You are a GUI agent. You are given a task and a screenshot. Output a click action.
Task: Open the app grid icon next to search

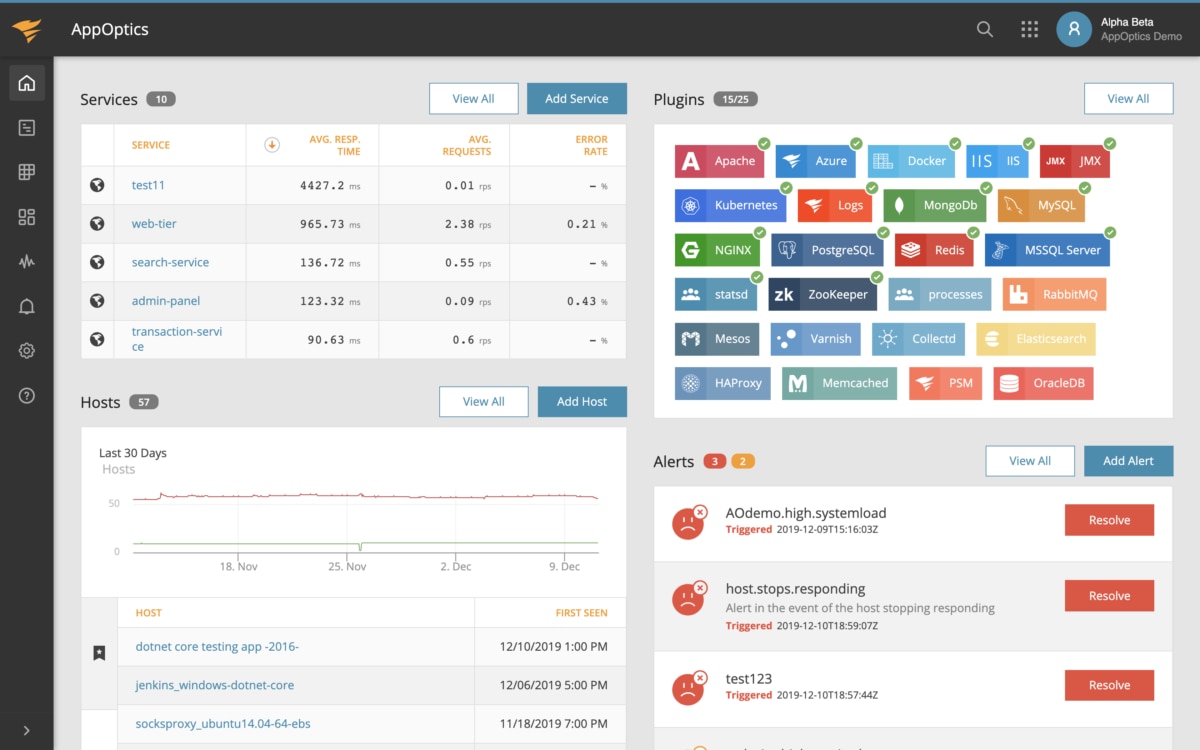click(x=1029, y=29)
